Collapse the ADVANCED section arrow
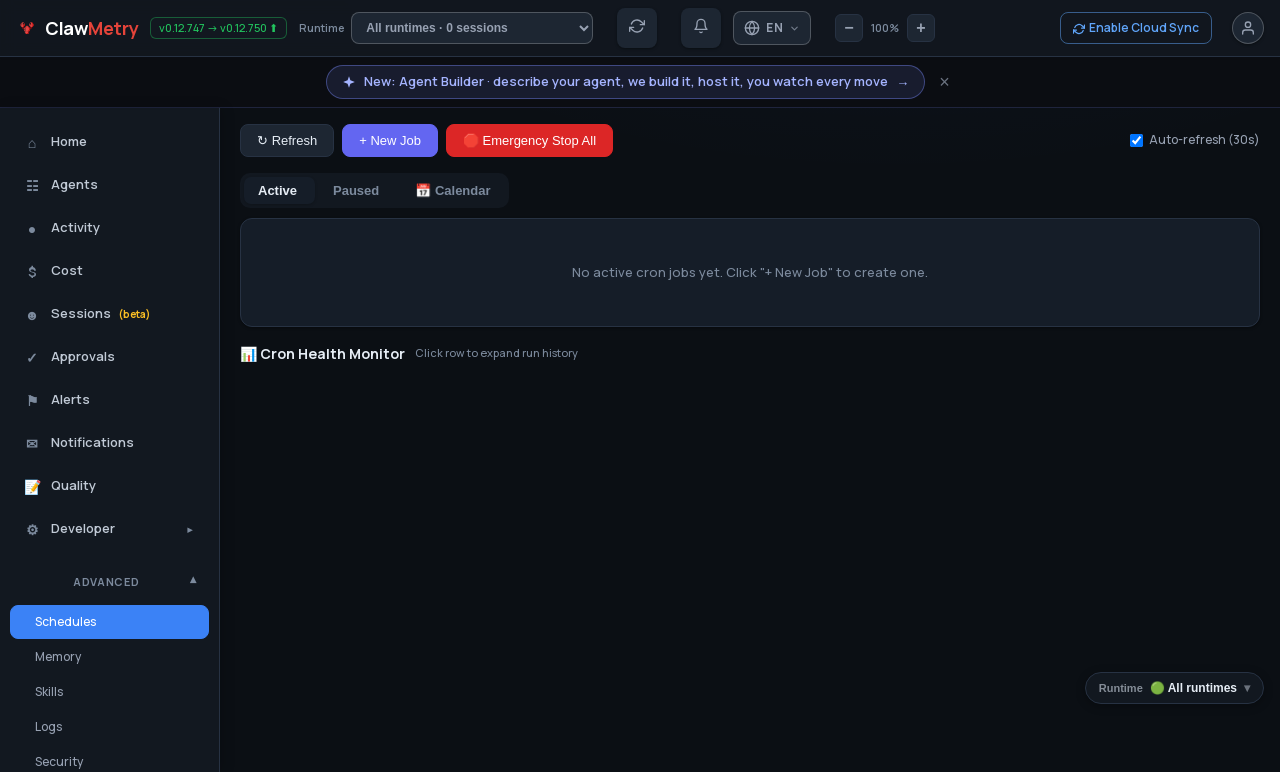 click(193, 580)
